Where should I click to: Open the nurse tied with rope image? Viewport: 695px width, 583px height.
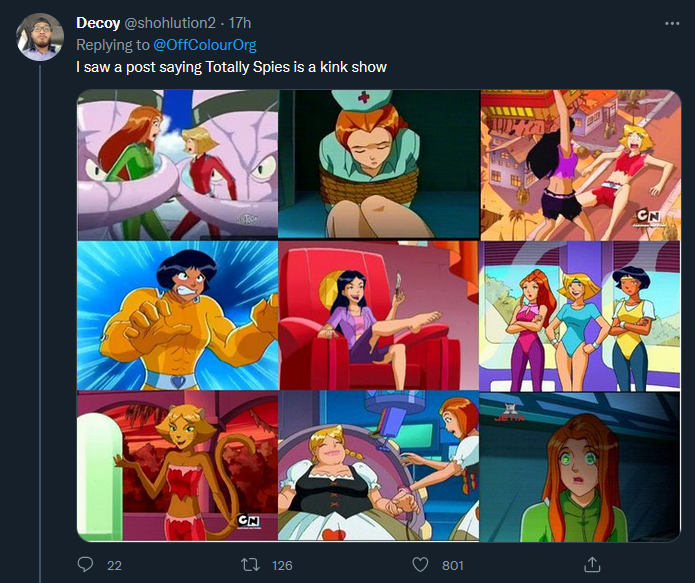[x=379, y=164]
